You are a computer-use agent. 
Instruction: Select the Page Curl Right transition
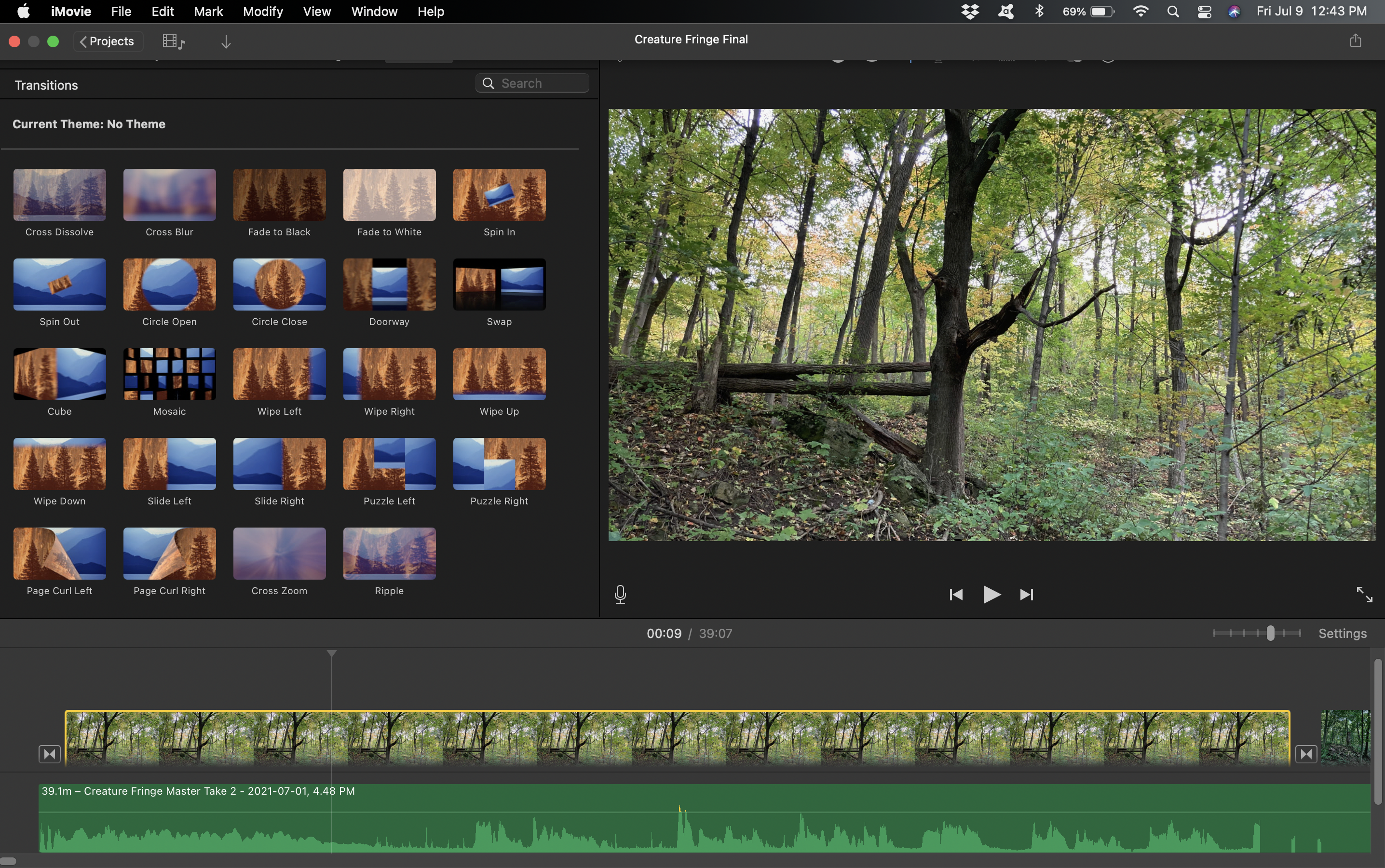(169, 554)
